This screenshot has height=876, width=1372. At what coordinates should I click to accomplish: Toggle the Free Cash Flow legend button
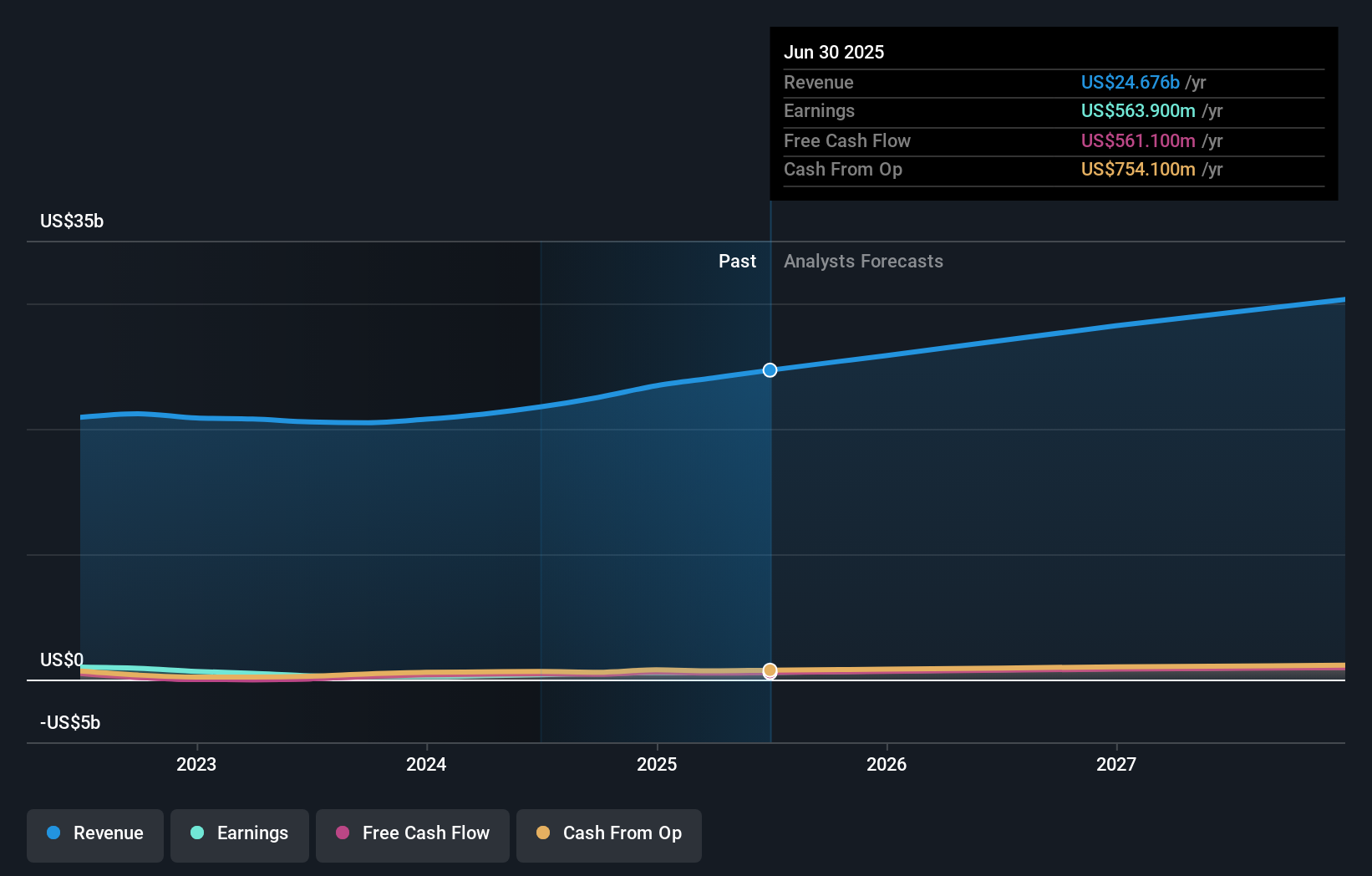pos(413,834)
